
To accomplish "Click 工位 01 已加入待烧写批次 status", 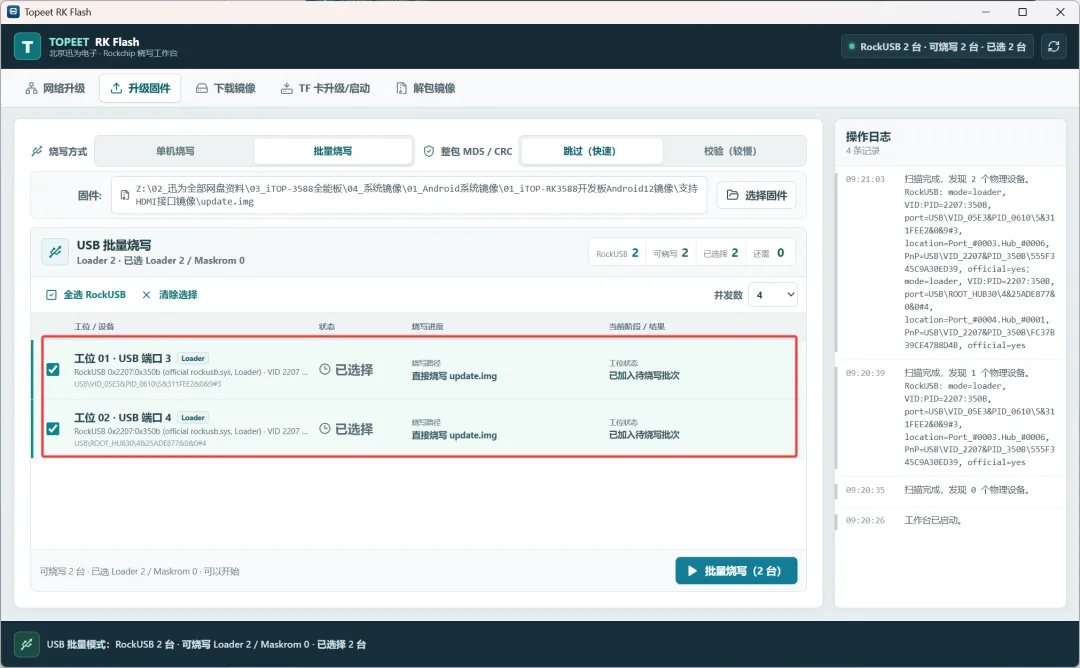I will 644,375.
